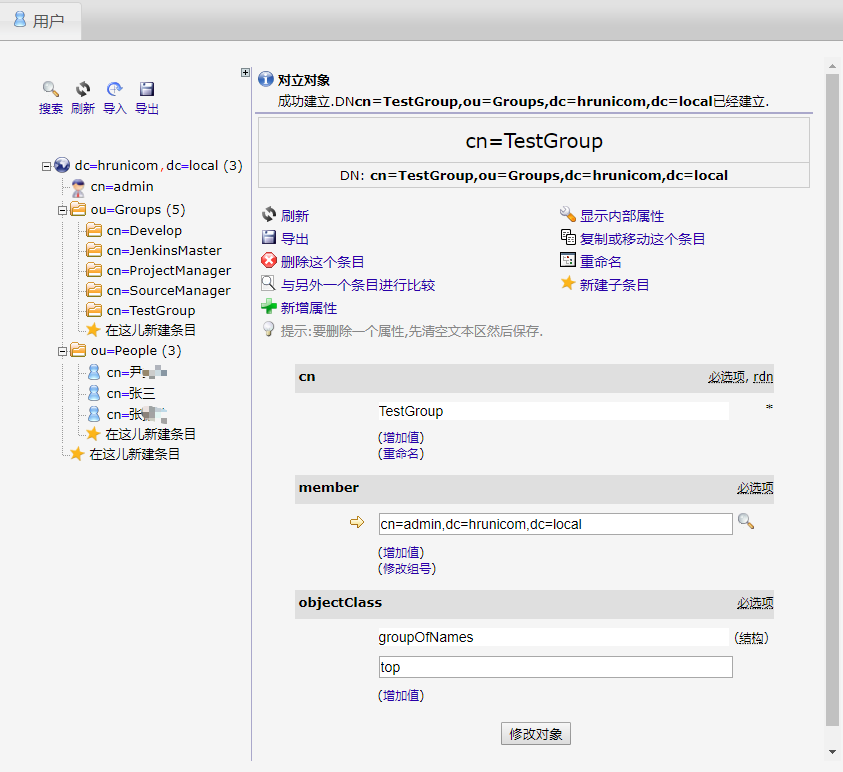This screenshot has width=843, height=772.
Task: Collapse the ou=People tree branch
Action: pos(62,351)
